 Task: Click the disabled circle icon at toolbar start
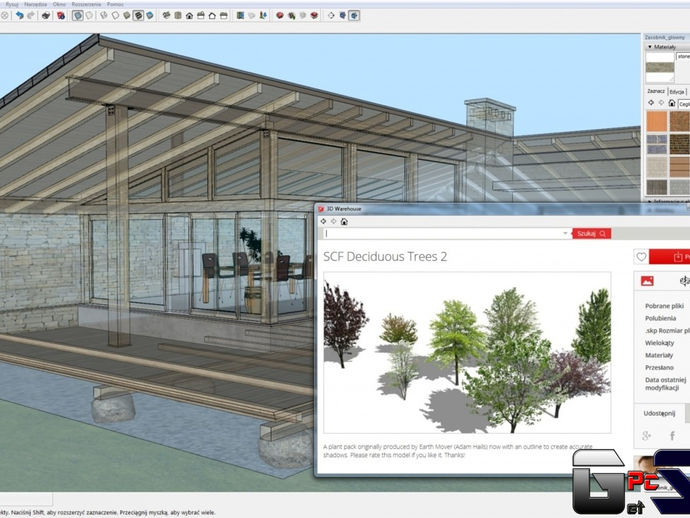click(x=4, y=15)
